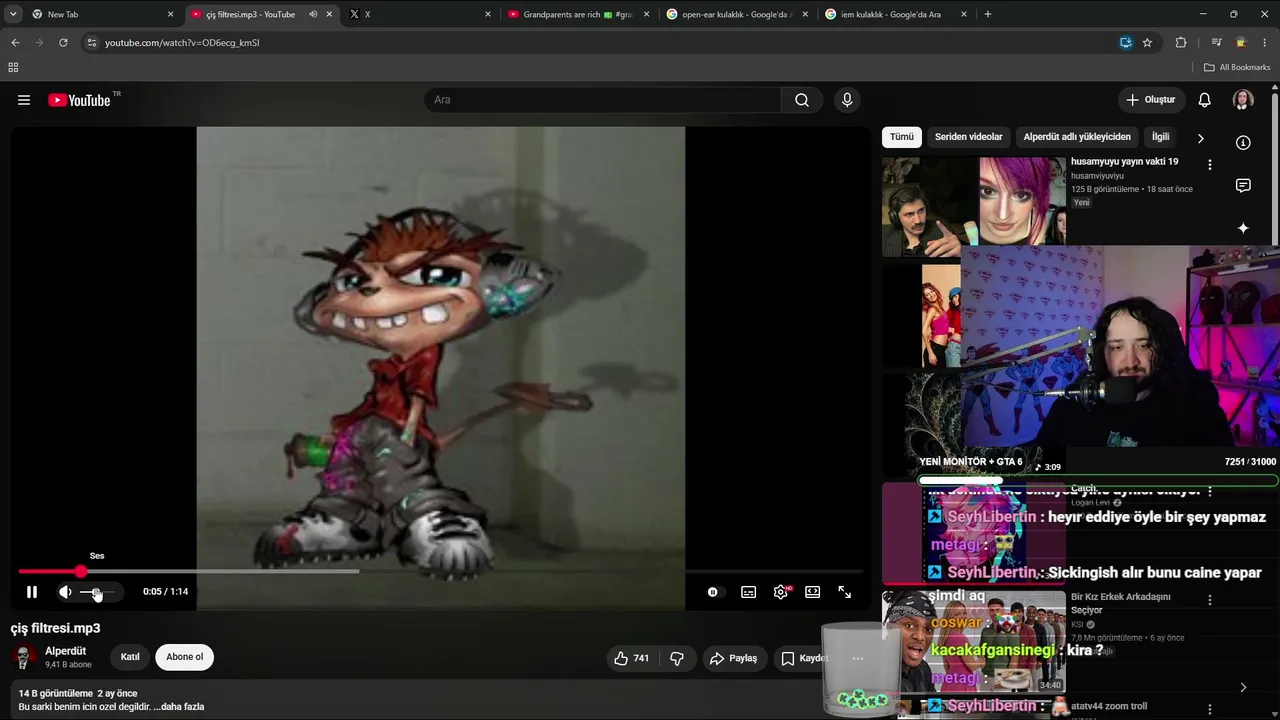Open the video info panel icon
Screen dimensions: 1280x720
(1243, 142)
